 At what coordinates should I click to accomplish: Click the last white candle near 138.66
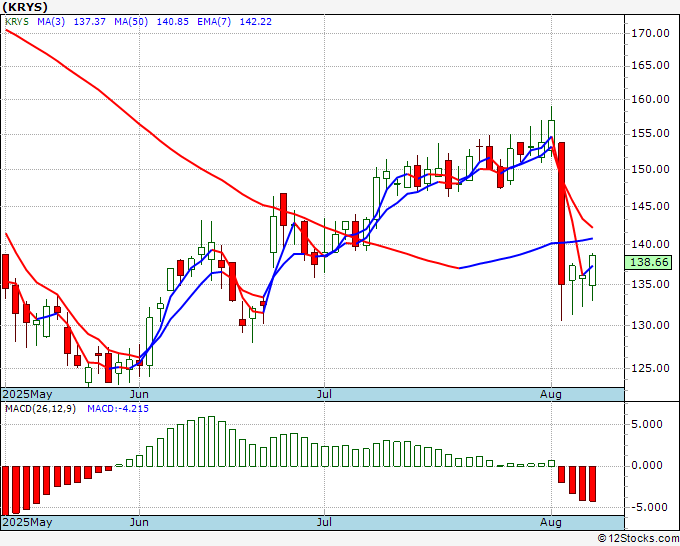click(592, 270)
